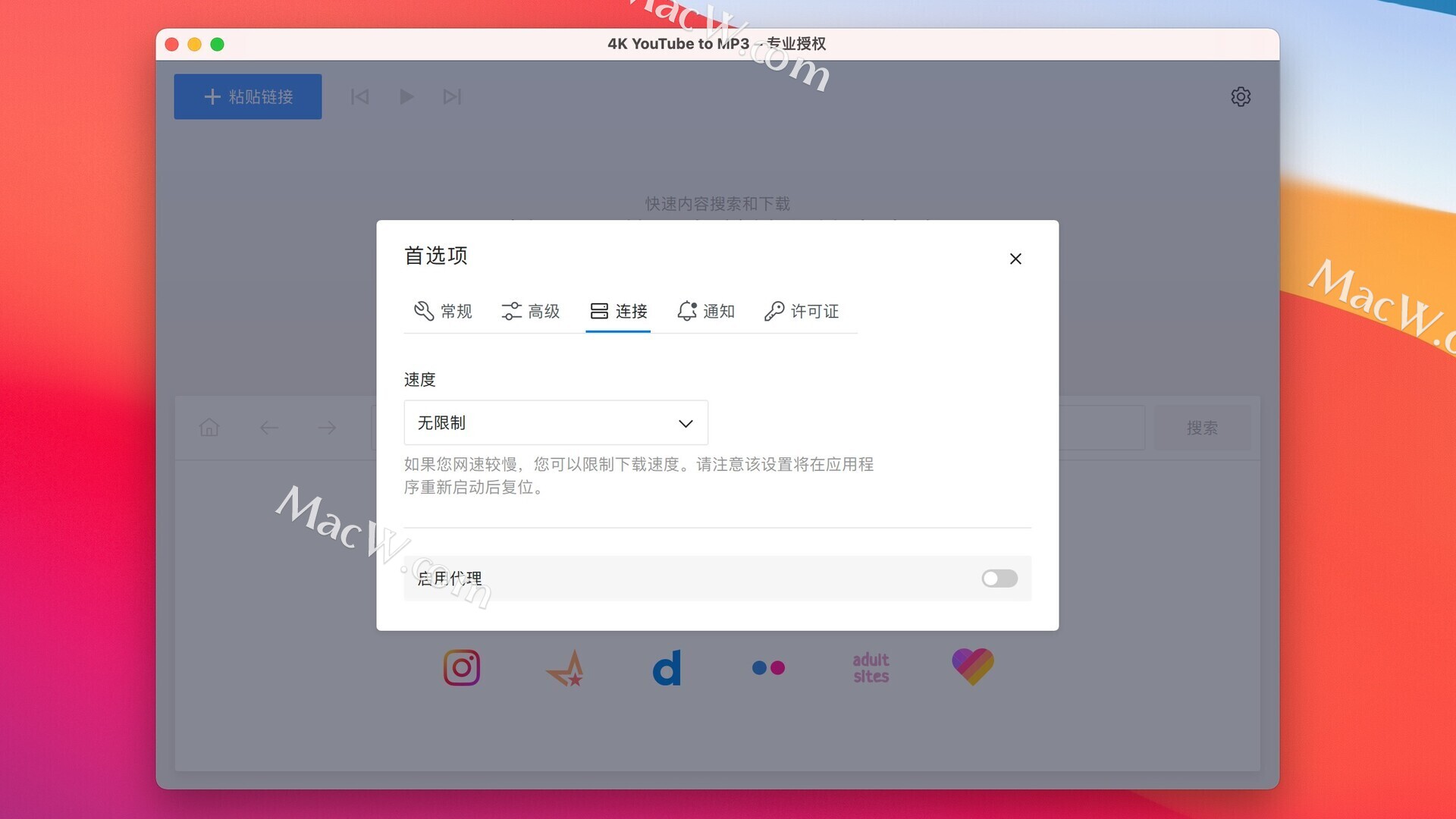The width and height of the screenshot is (1456, 819).
Task: Select the 连接 connection tab
Action: (x=618, y=311)
